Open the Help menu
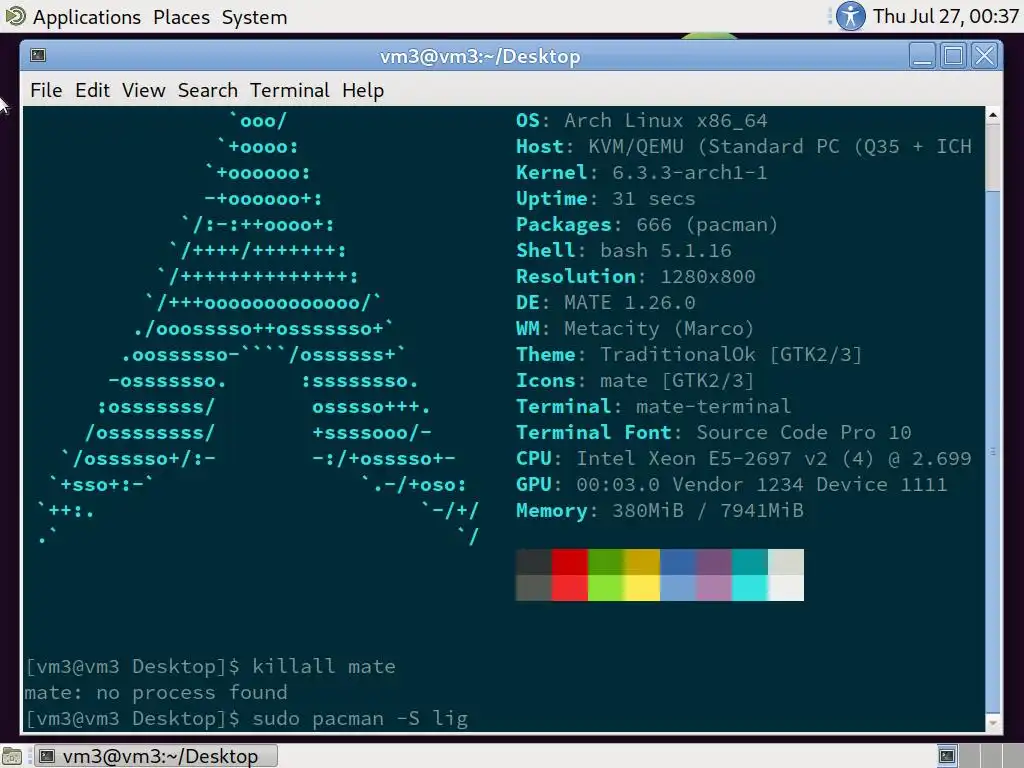The width and height of the screenshot is (1024, 768). click(363, 90)
